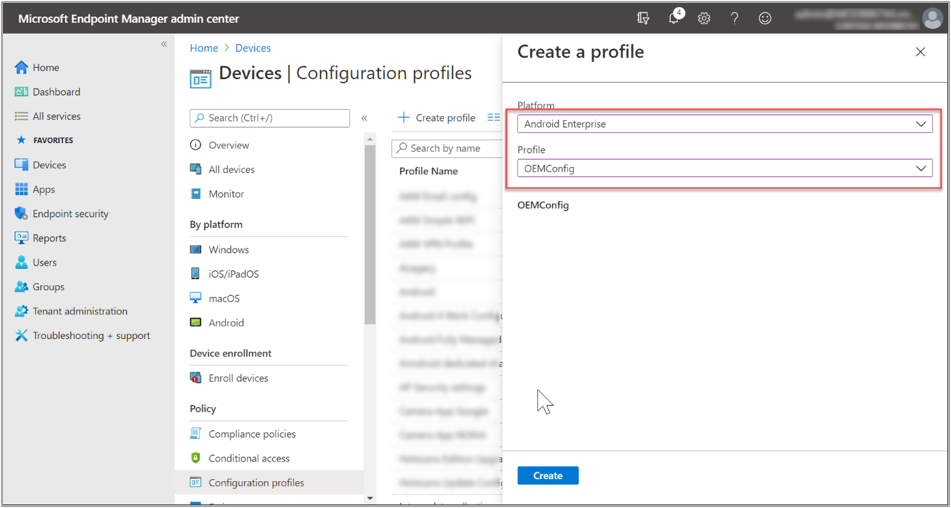This screenshot has height=508, width=951.
Task: Click the Cloud Shell icon in header
Action: tap(643, 18)
